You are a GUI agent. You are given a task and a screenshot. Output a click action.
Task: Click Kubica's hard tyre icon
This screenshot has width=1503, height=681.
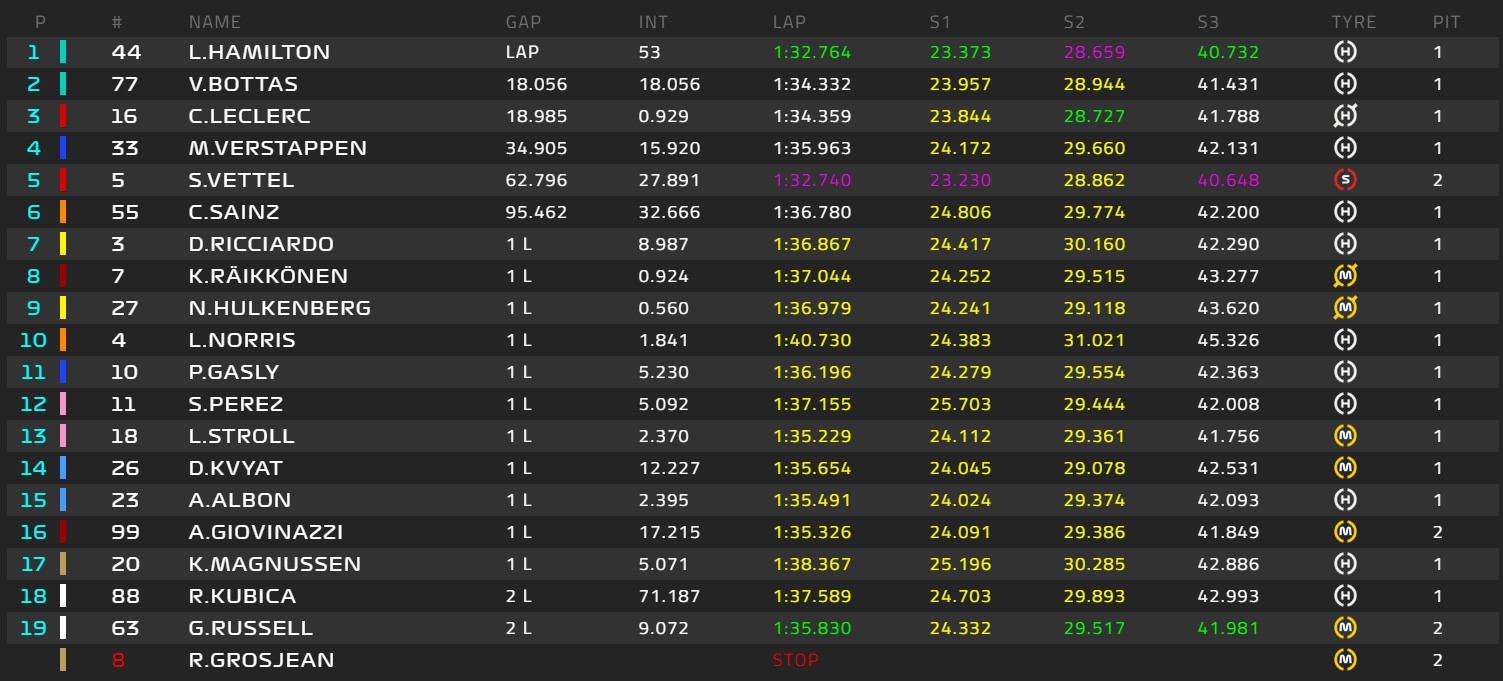(x=1346, y=596)
